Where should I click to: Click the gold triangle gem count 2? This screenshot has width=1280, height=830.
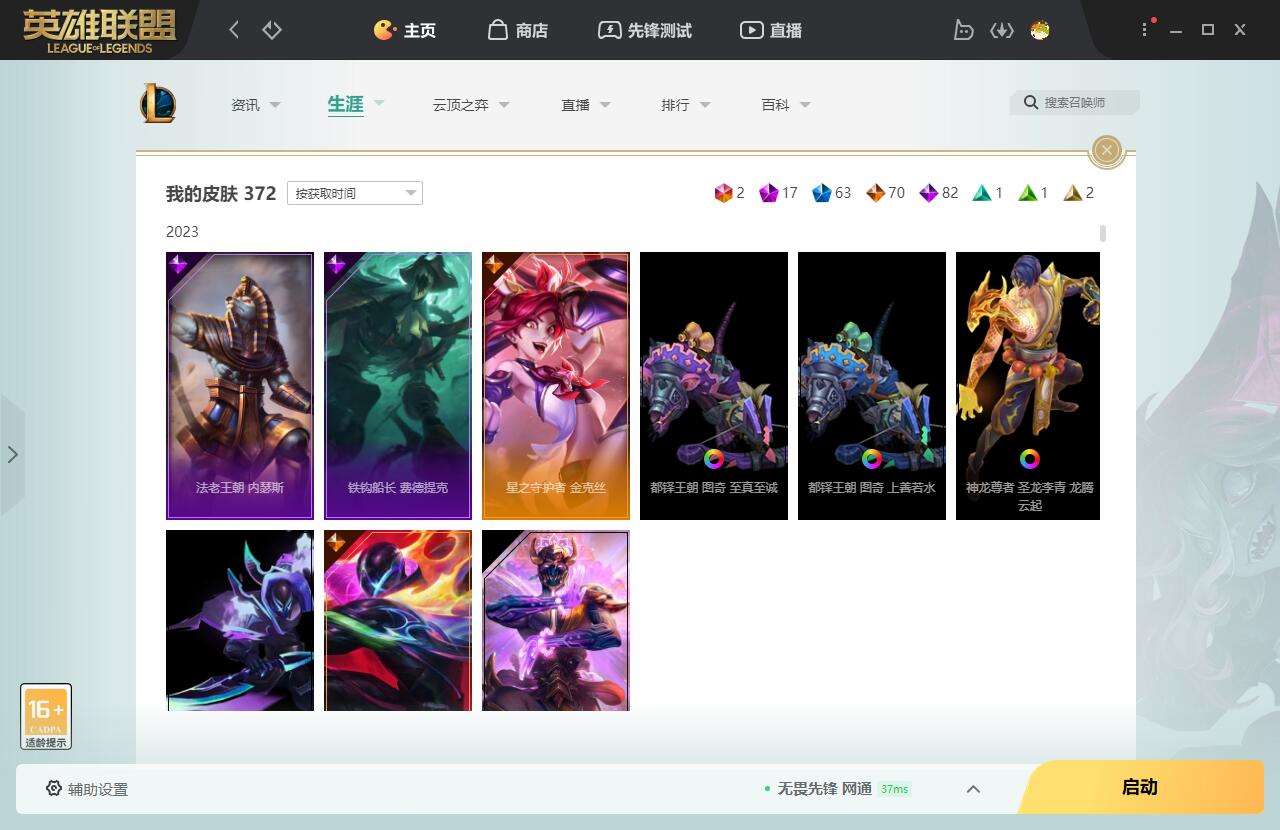(x=1079, y=193)
